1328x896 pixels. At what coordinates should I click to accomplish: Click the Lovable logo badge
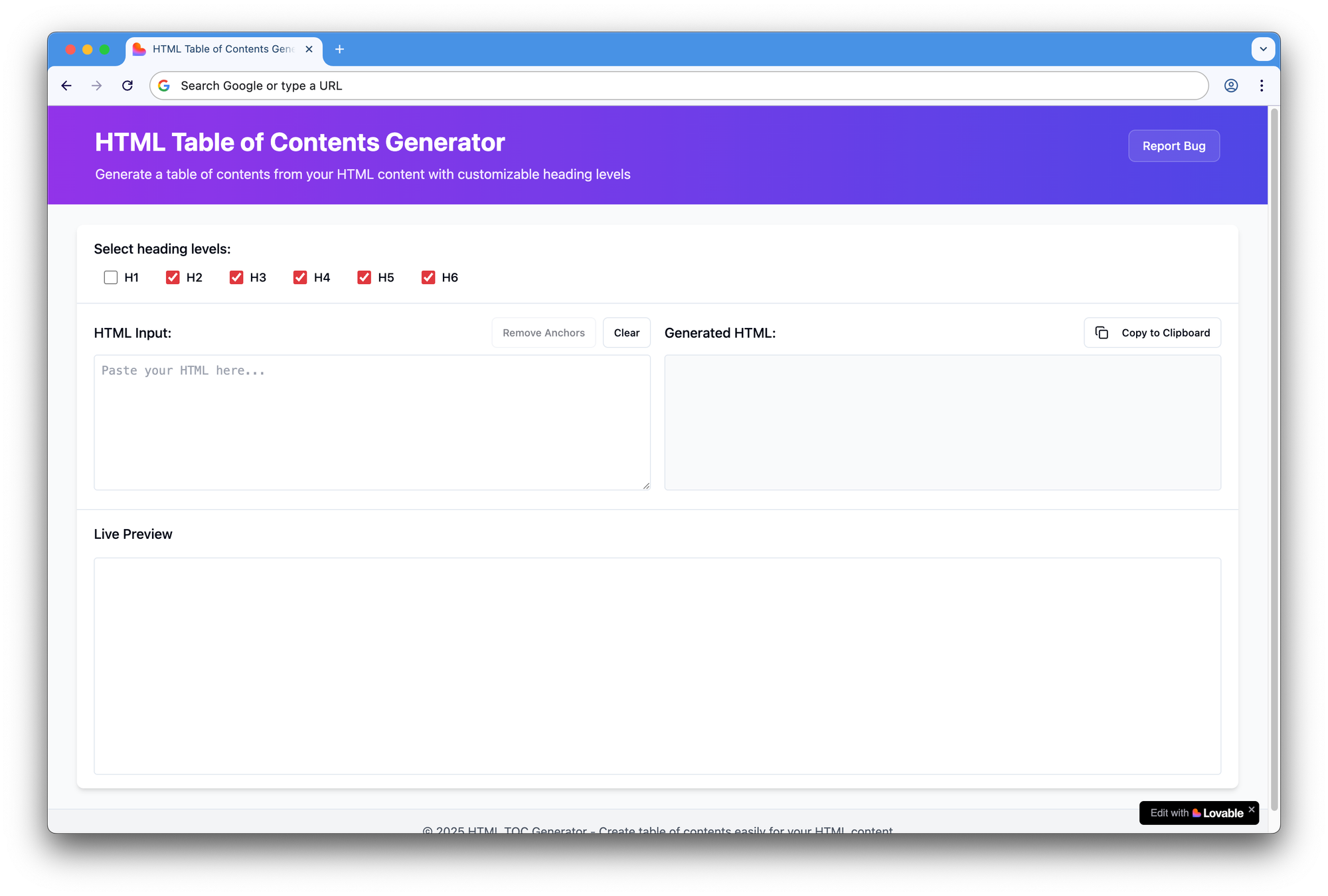pos(1195,813)
